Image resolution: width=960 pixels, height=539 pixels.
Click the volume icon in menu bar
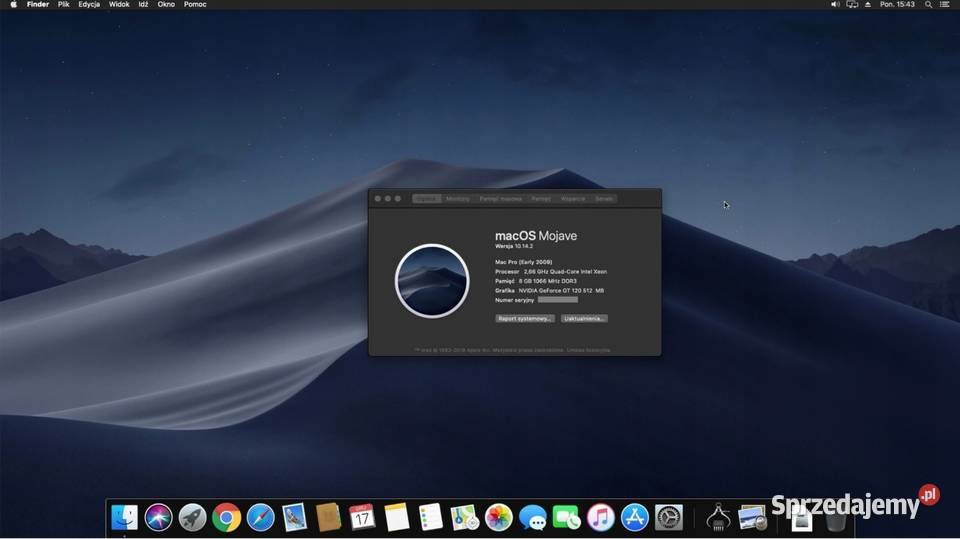pyautogui.click(x=834, y=4)
